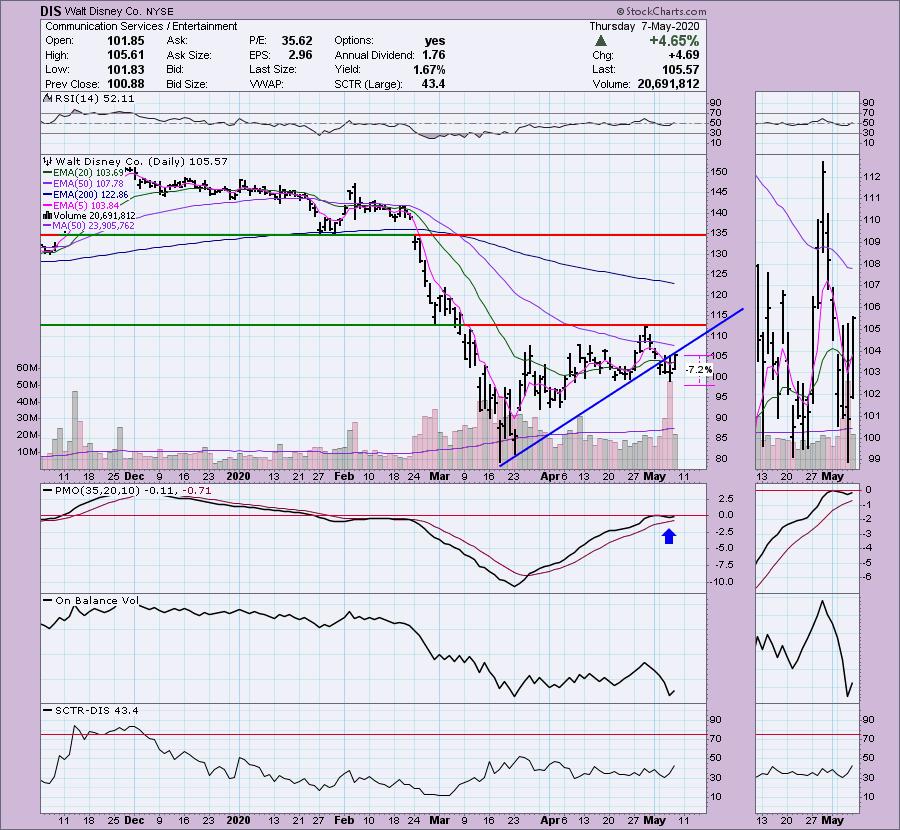Click the StockCharts.com watermark text

[x=662, y=11]
